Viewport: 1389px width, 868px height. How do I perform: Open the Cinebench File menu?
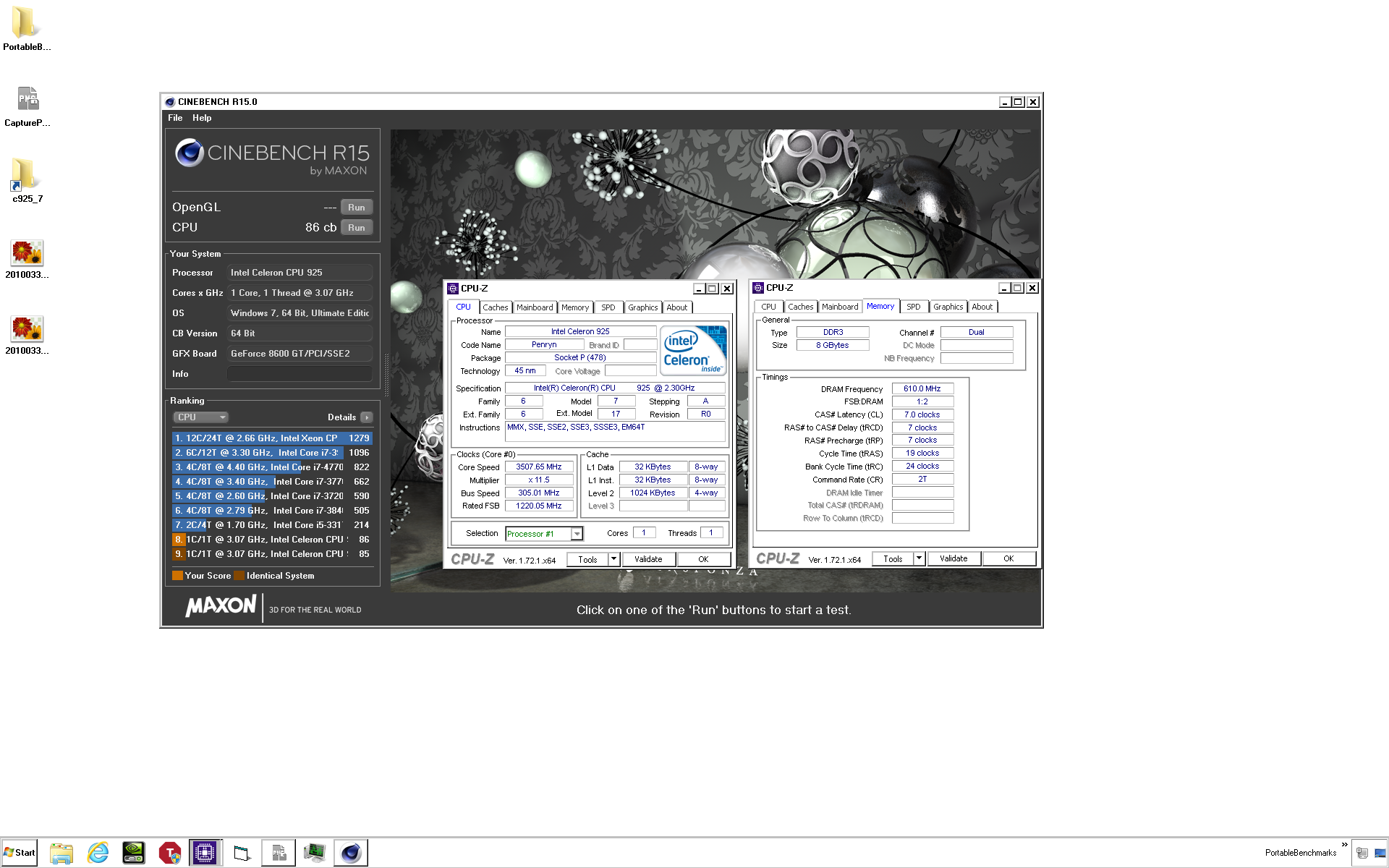tap(175, 118)
